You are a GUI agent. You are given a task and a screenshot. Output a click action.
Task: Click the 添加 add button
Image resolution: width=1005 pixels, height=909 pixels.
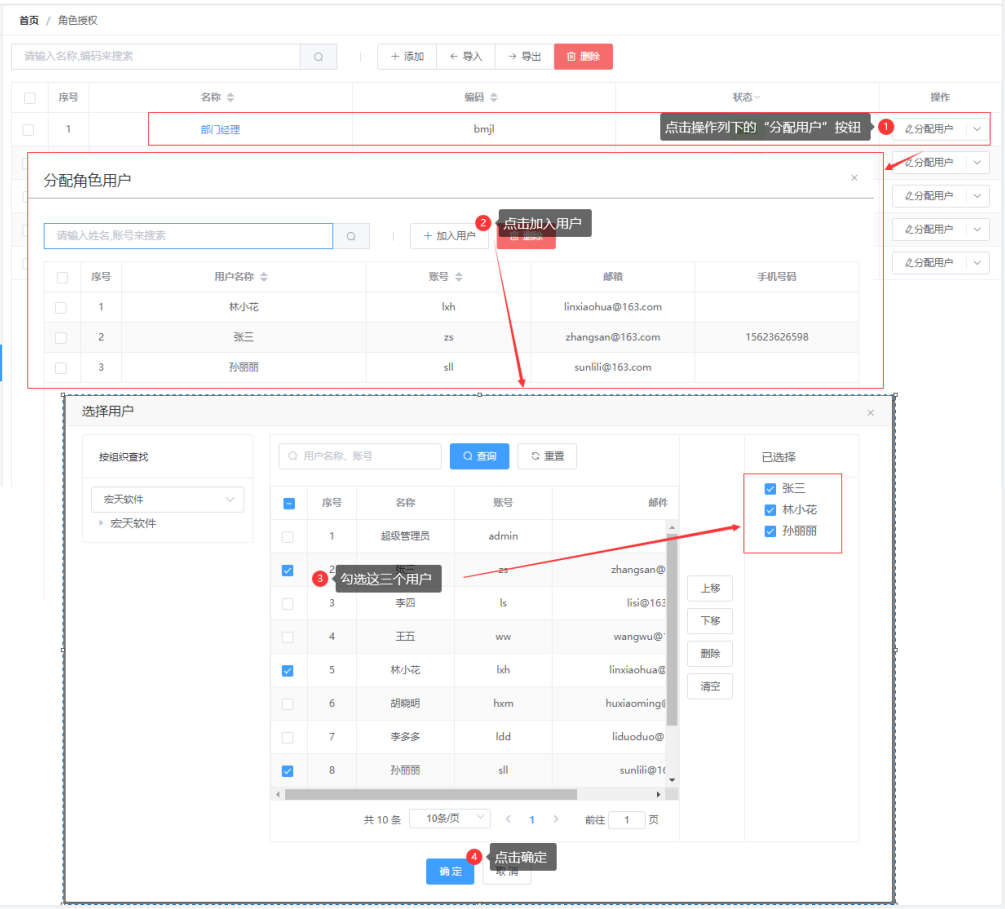pos(407,56)
